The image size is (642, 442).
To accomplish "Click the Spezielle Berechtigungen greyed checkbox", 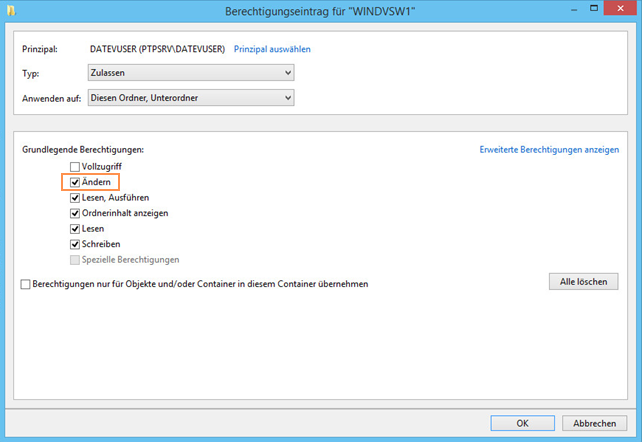I will (75, 260).
